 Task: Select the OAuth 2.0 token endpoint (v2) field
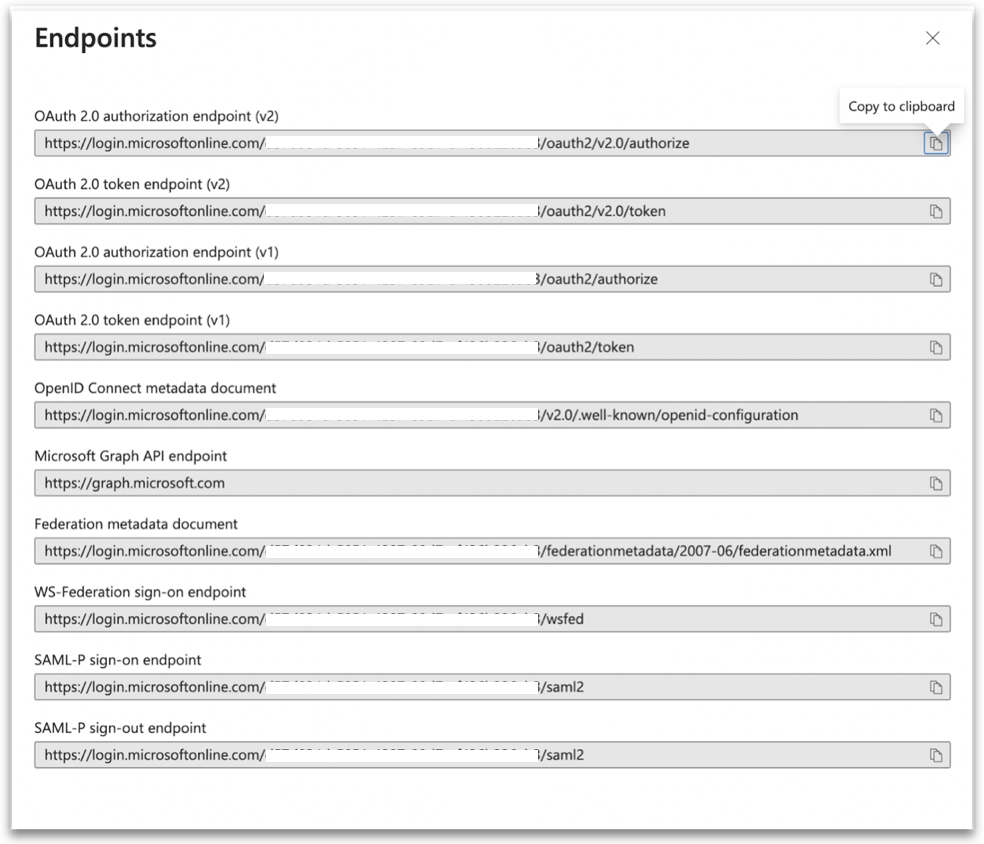click(478, 211)
